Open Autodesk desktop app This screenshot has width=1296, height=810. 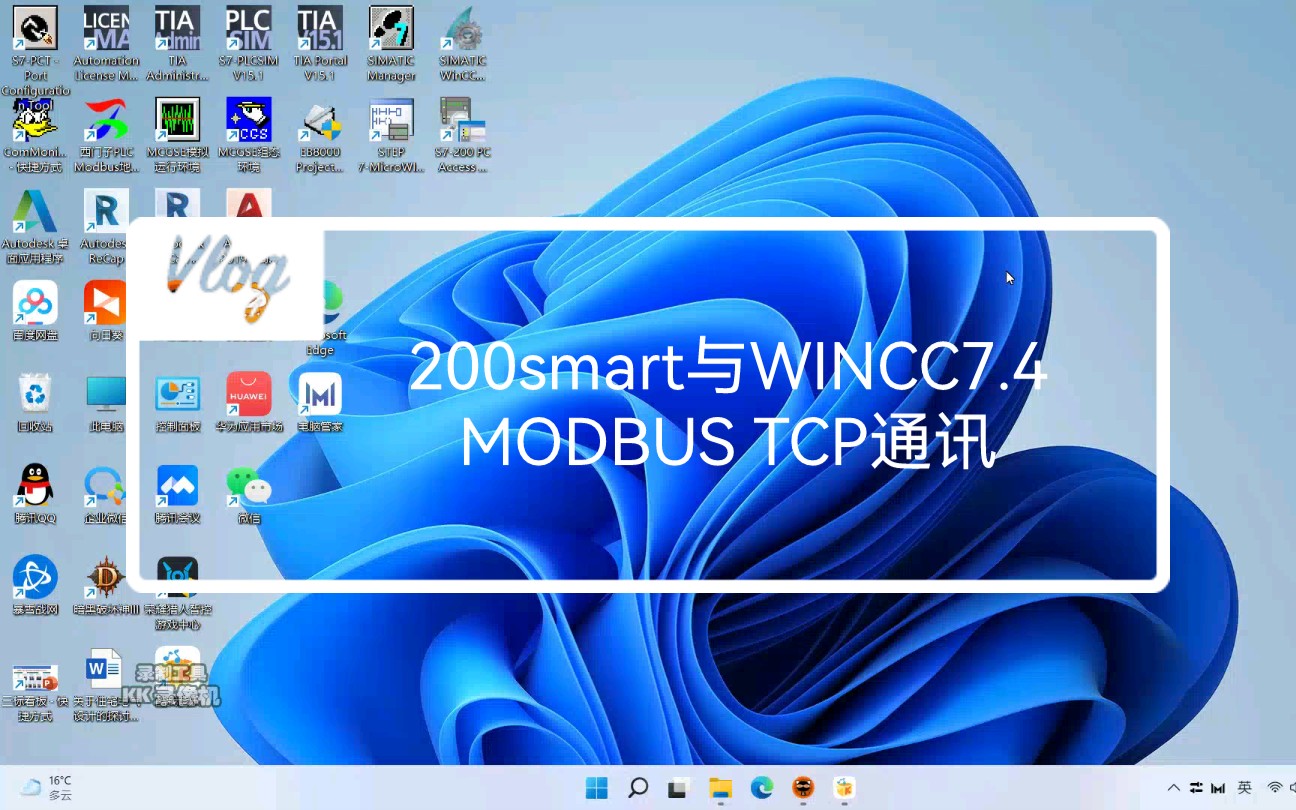click(35, 212)
